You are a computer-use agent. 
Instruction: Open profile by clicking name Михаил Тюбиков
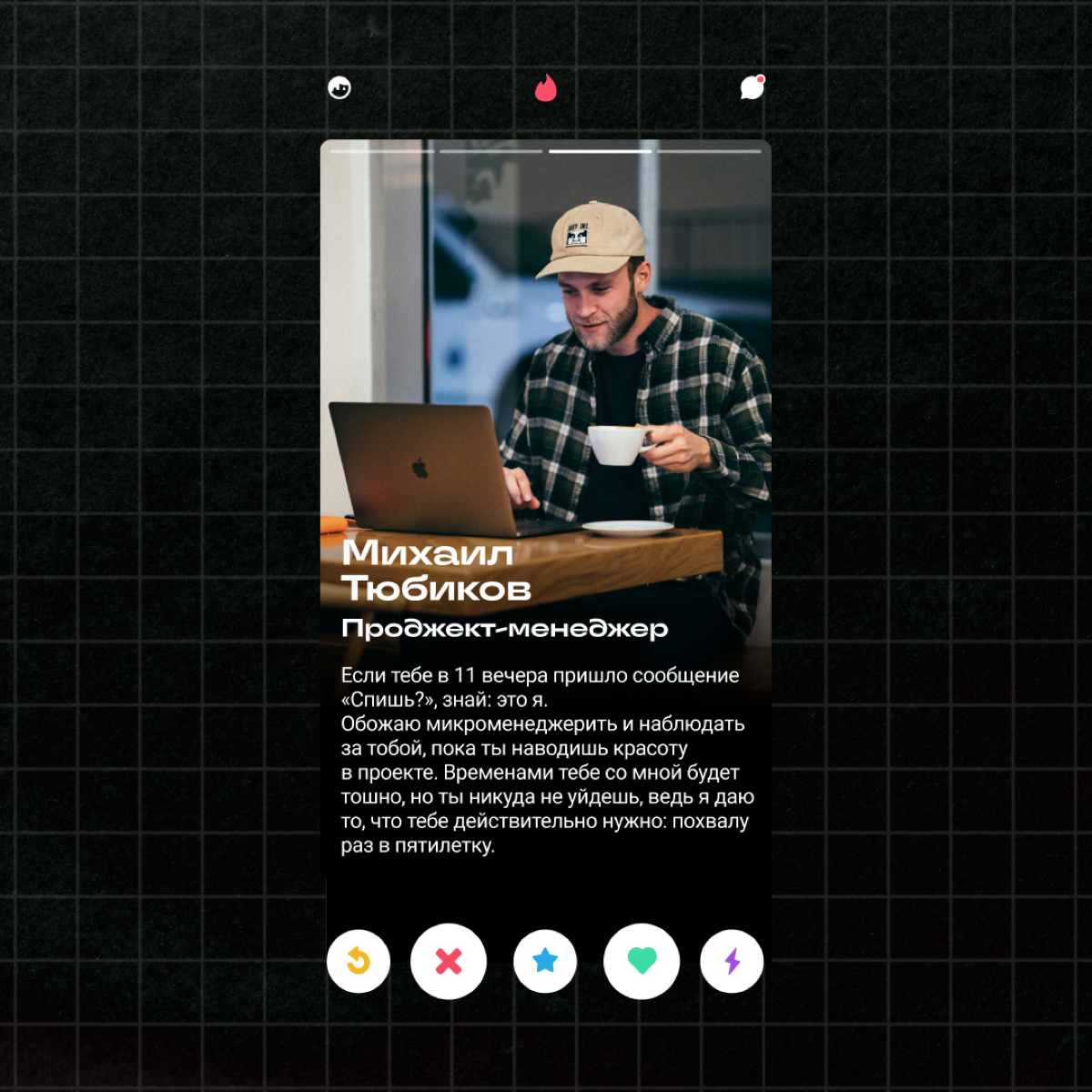435,571
